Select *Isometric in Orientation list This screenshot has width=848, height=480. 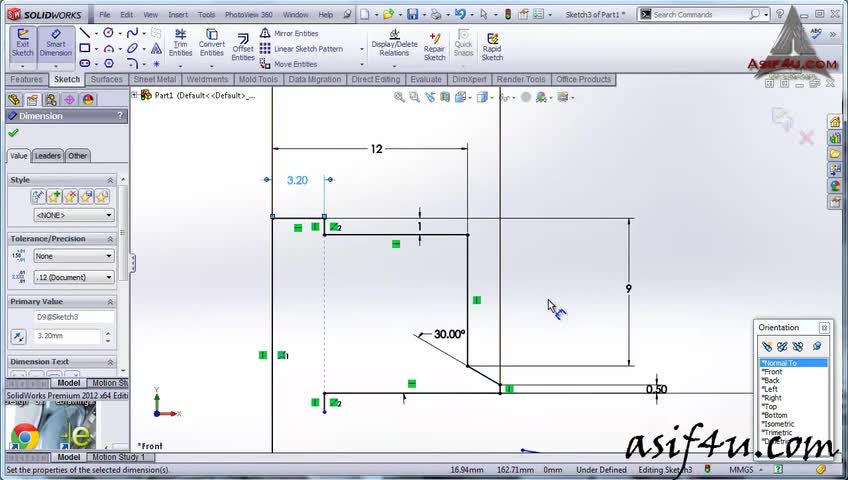779,424
